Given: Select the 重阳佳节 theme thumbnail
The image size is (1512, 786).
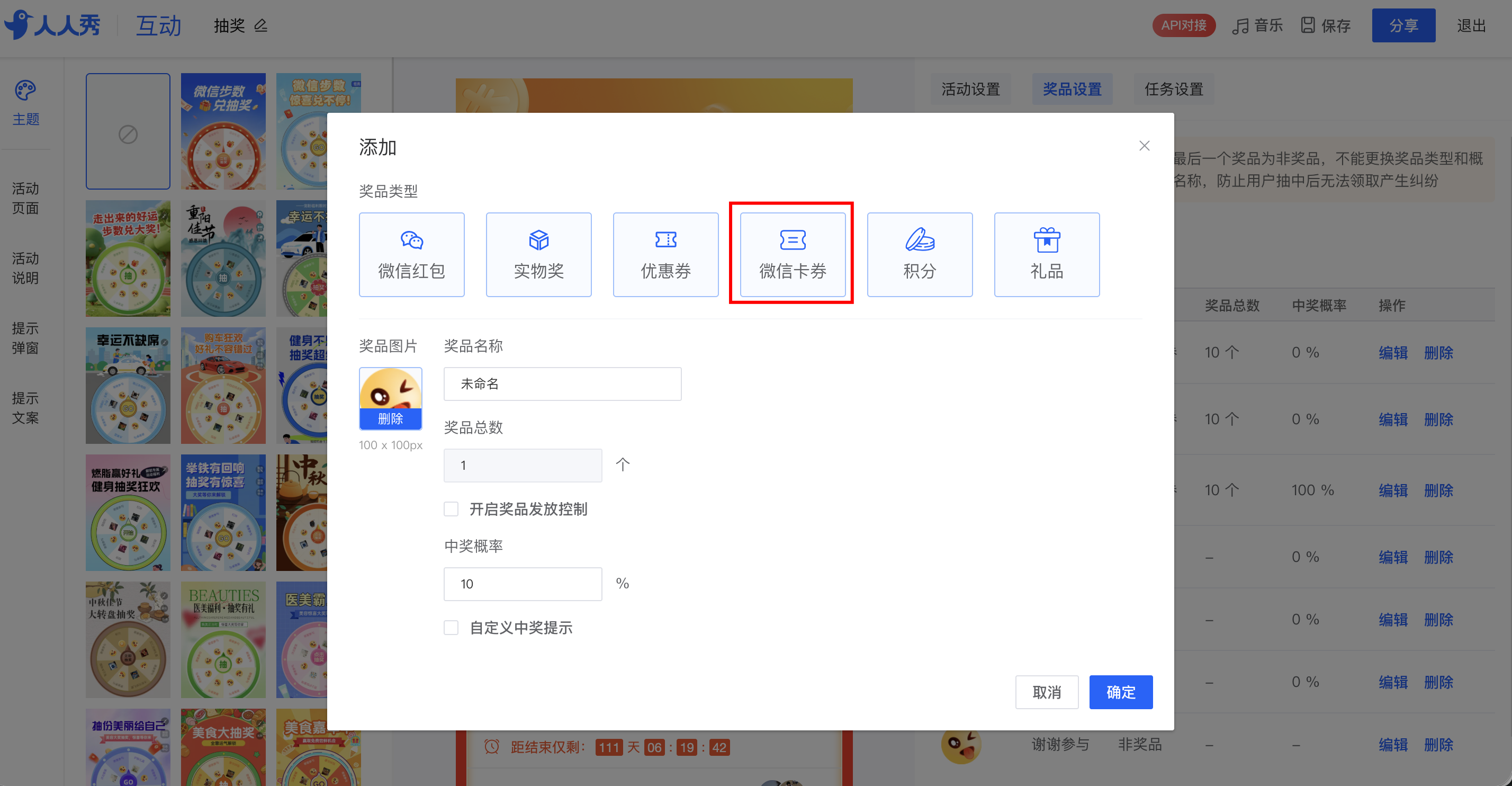Looking at the screenshot, I should 223,258.
